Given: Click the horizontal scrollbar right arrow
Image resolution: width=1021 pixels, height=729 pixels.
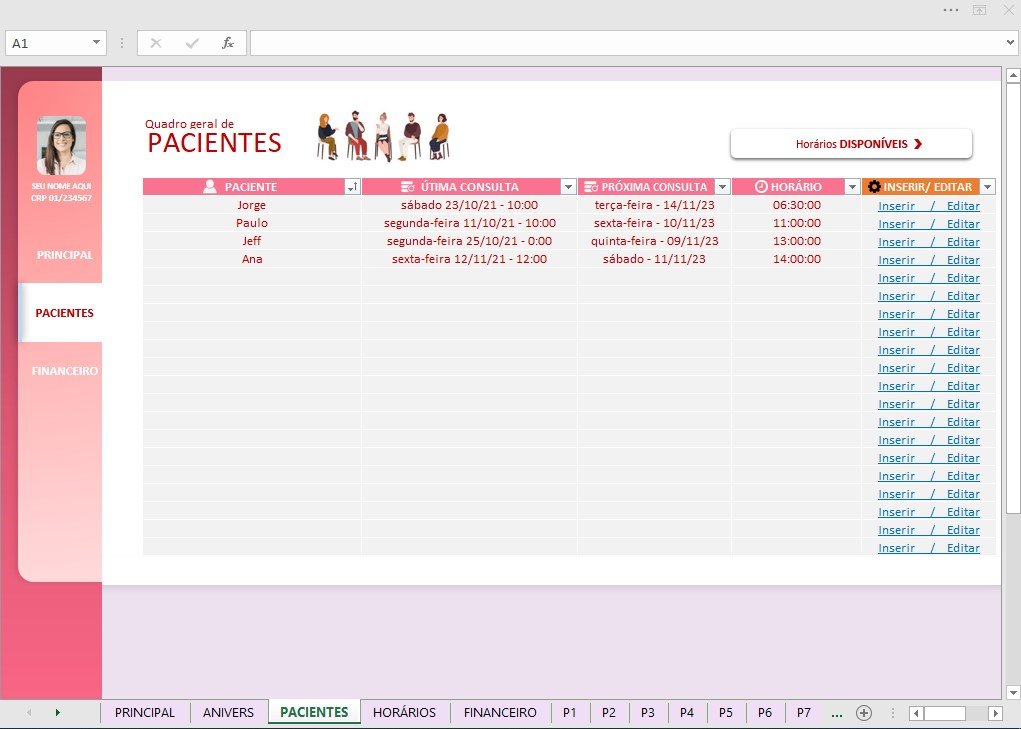Looking at the screenshot, I should [x=995, y=713].
